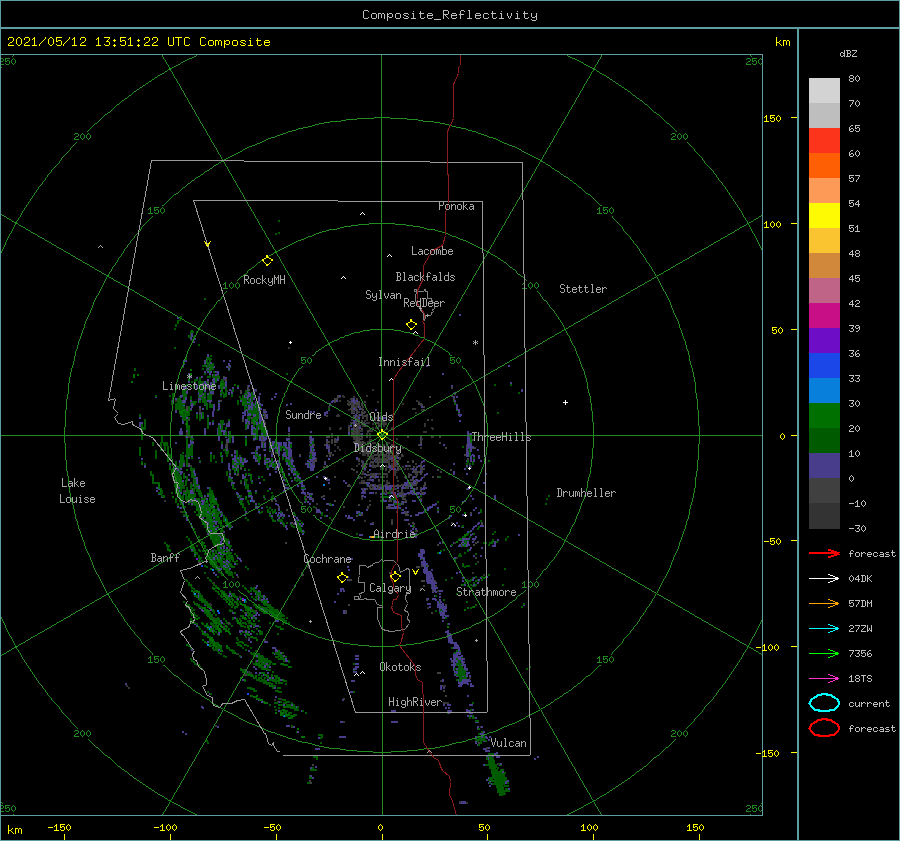Screen dimensions: 900x841
Task: Pick the bright green swatch below 30
Action: [824, 415]
